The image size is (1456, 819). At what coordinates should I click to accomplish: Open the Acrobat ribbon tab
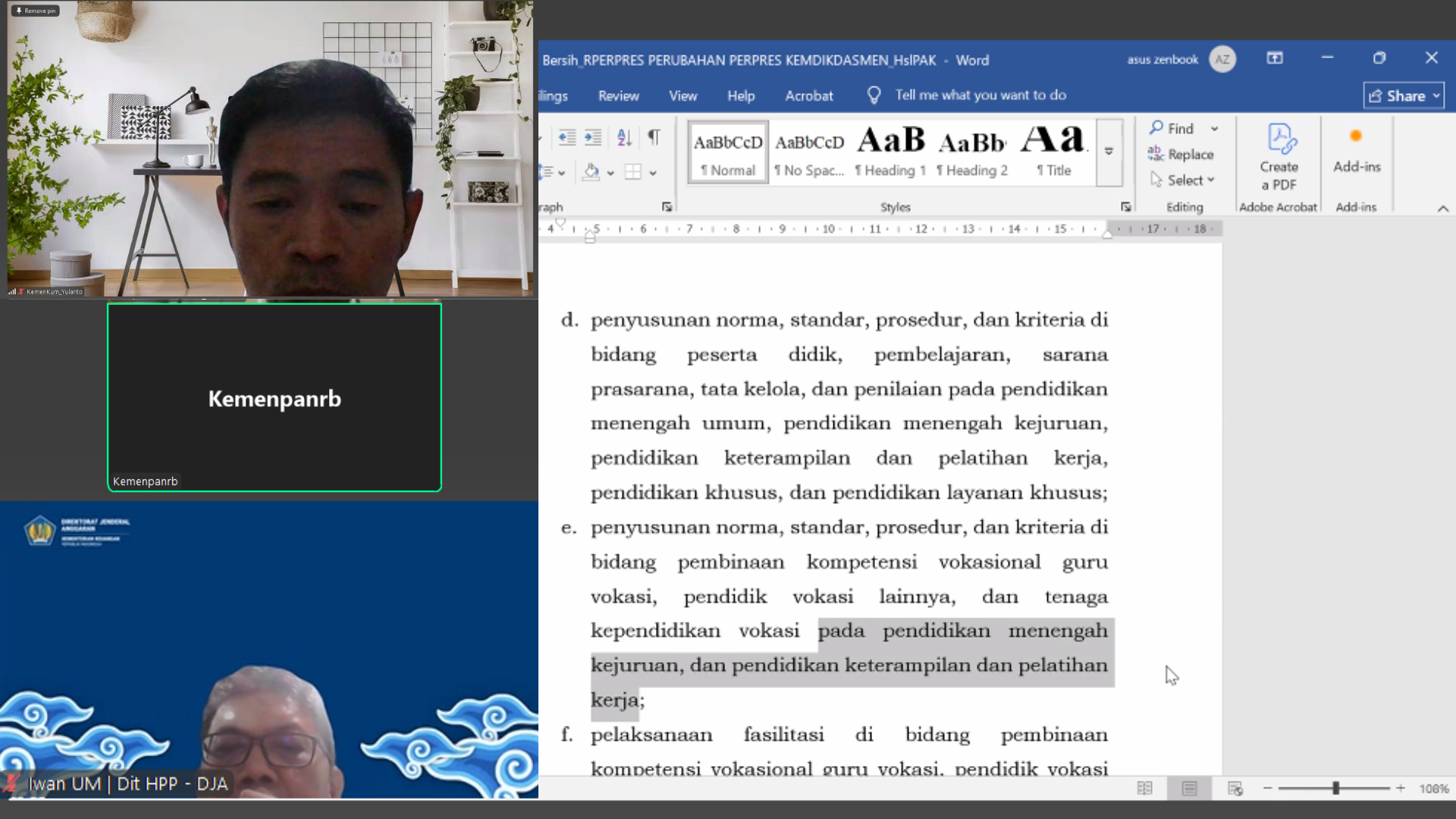tap(808, 96)
